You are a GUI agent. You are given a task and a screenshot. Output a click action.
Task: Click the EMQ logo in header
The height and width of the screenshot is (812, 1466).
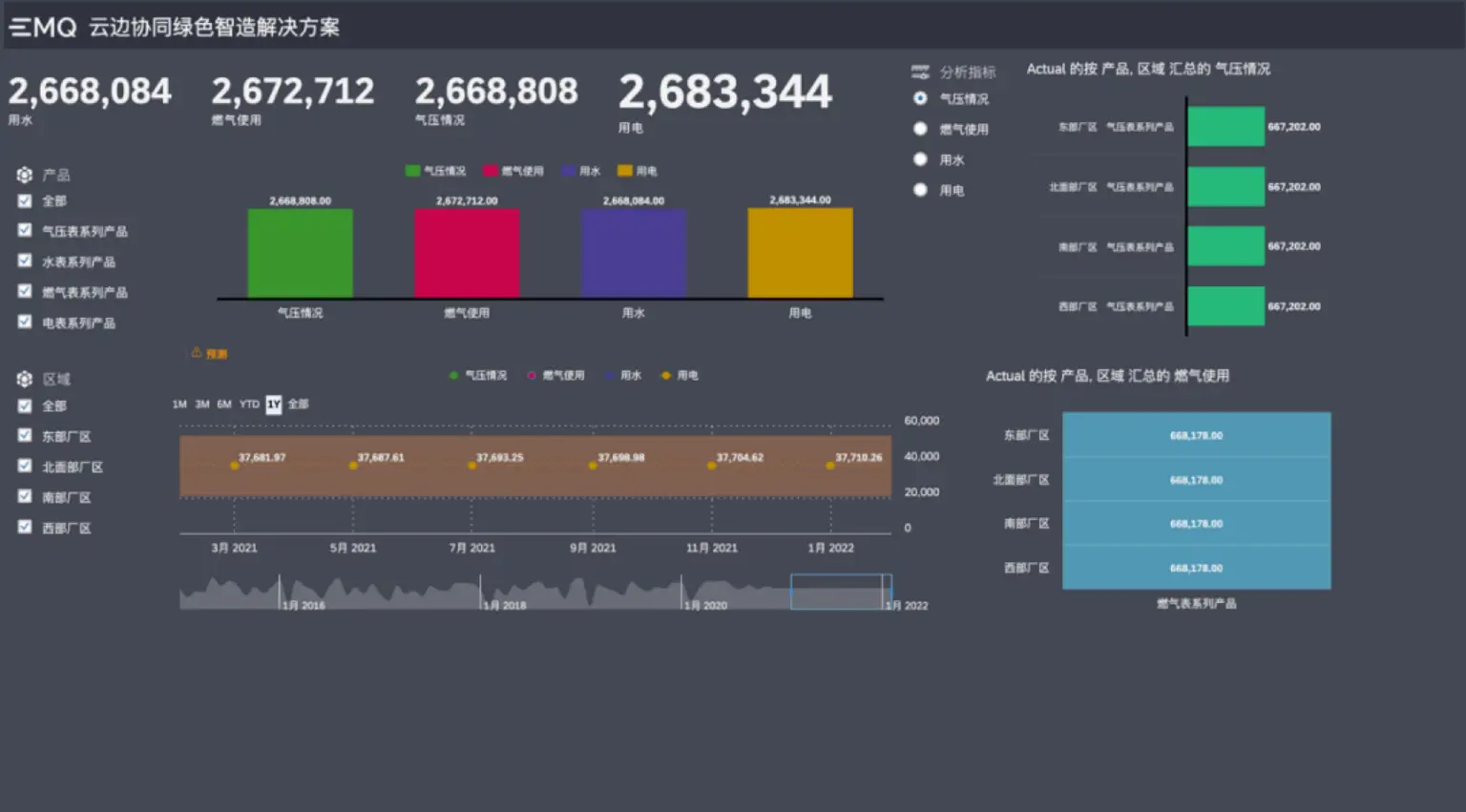pos(43,27)
